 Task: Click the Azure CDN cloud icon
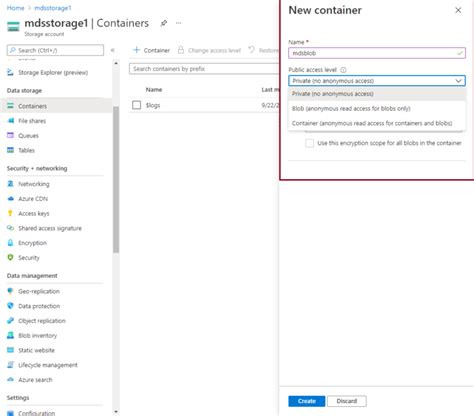(10, 199)
